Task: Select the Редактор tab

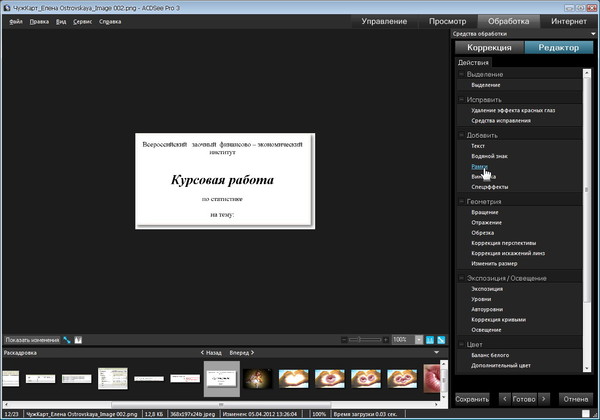Action: pyautogui.click(x=558, y=47)
